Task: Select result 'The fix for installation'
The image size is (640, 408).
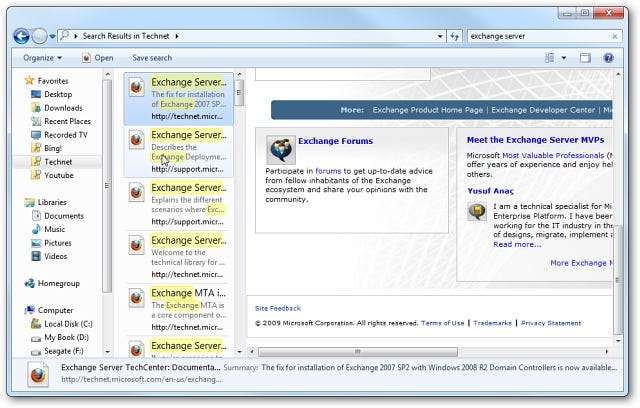Action: coord(178,99)
